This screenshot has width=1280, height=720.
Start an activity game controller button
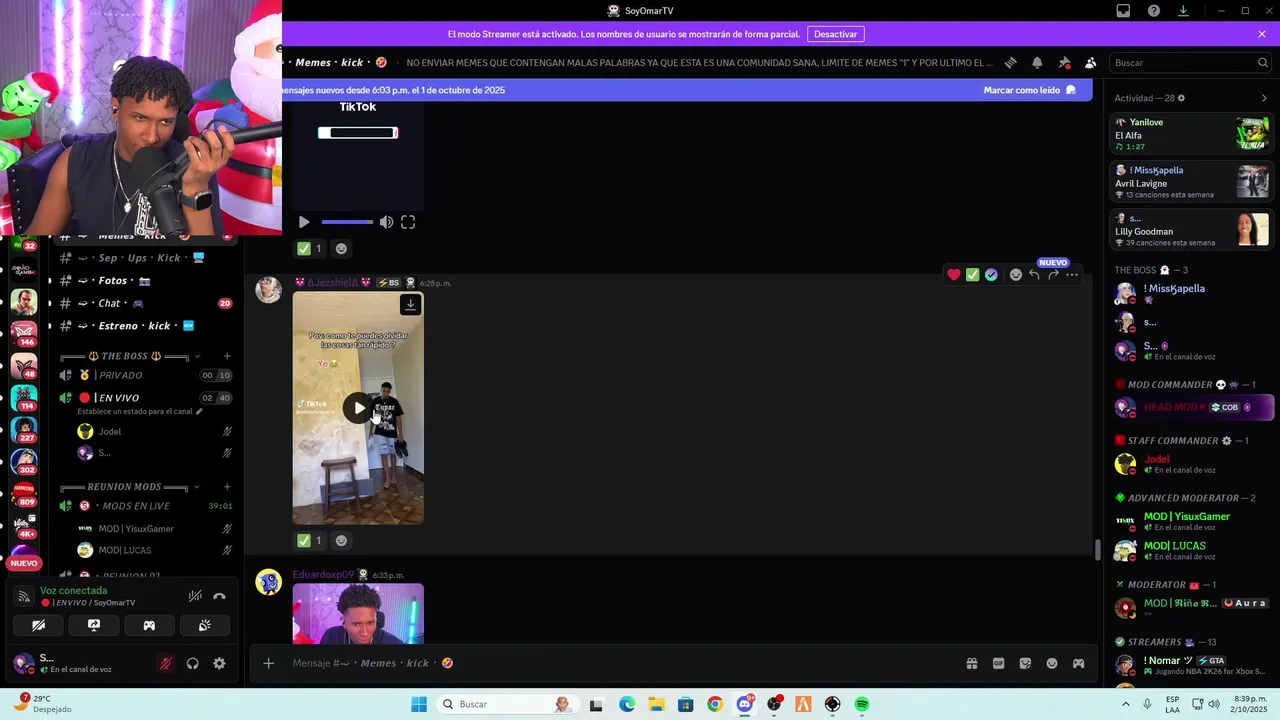point(149,625)
